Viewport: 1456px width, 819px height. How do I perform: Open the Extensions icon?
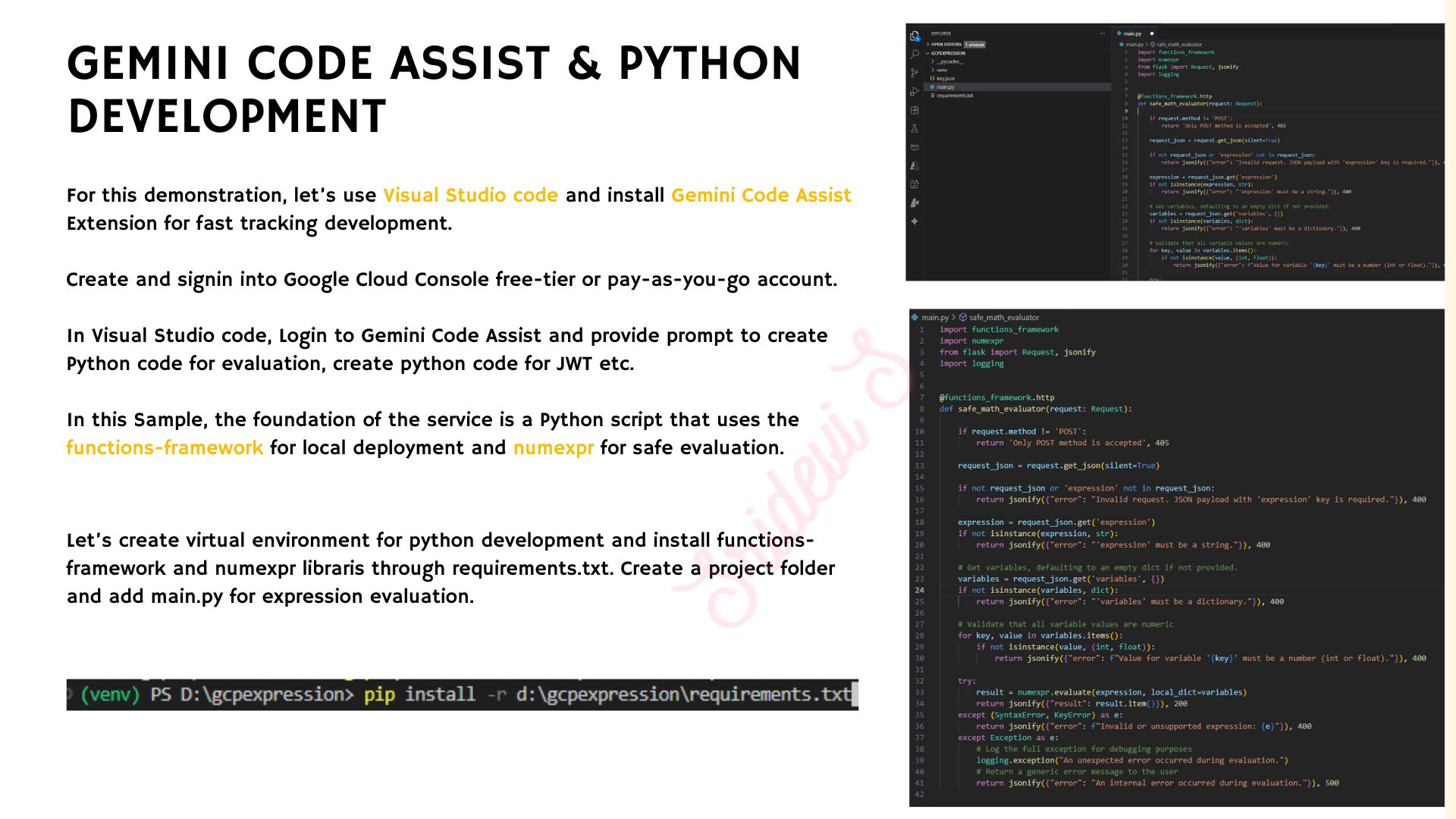pyautogui.click(x=915, y=110)
